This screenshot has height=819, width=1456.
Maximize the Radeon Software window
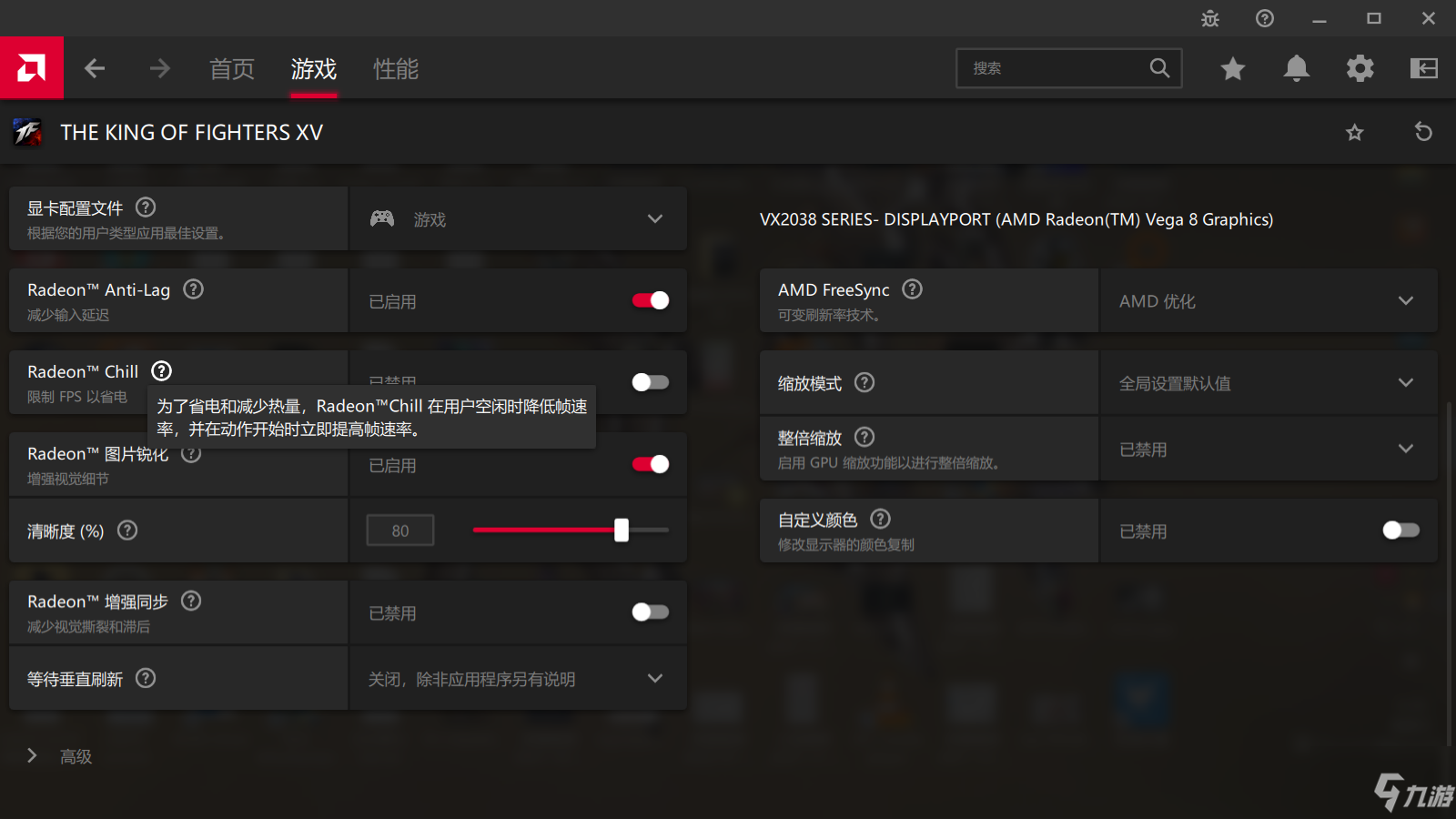click(x=1374, y=18)
